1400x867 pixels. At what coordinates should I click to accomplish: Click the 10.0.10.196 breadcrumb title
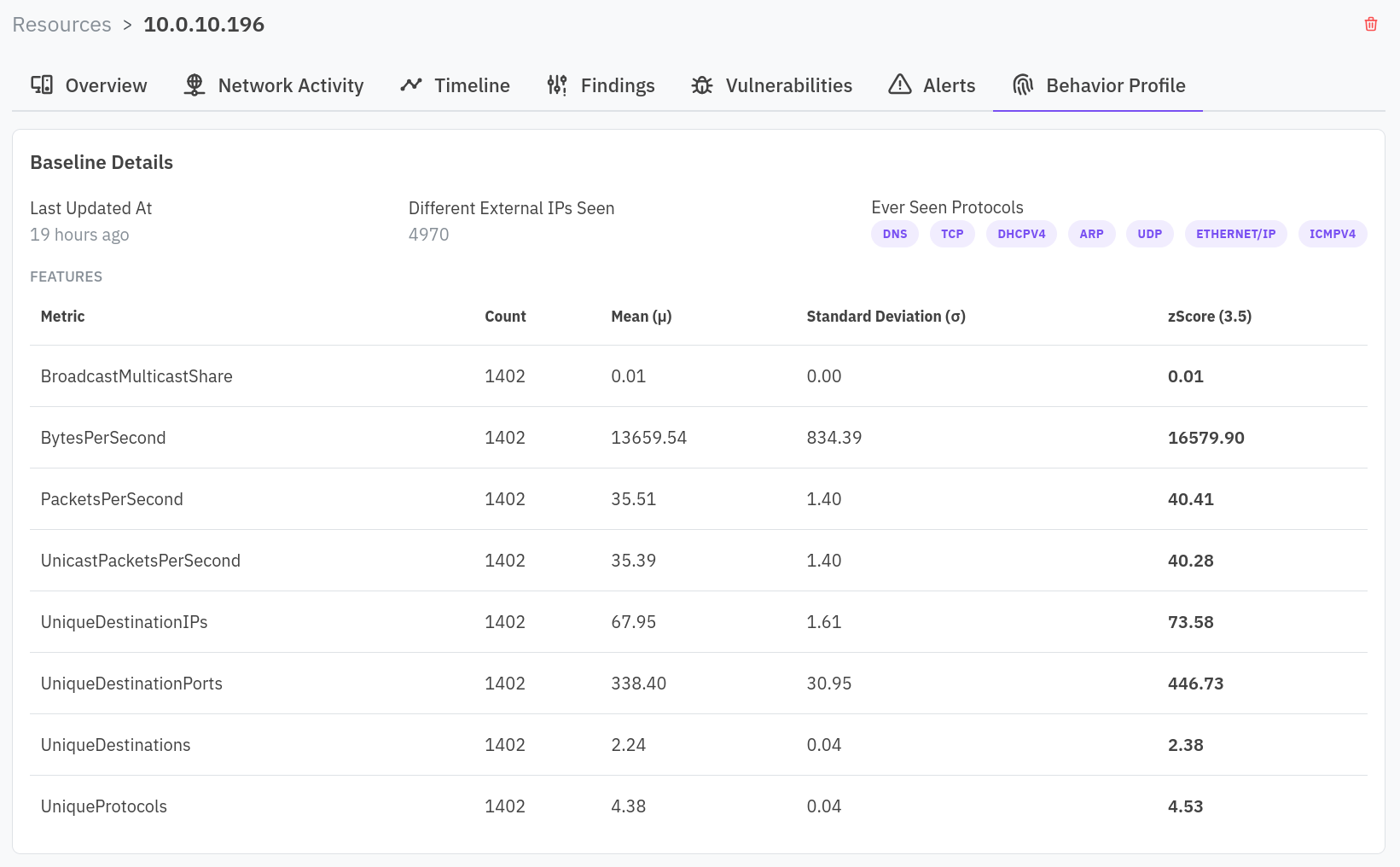click(204, 25)
